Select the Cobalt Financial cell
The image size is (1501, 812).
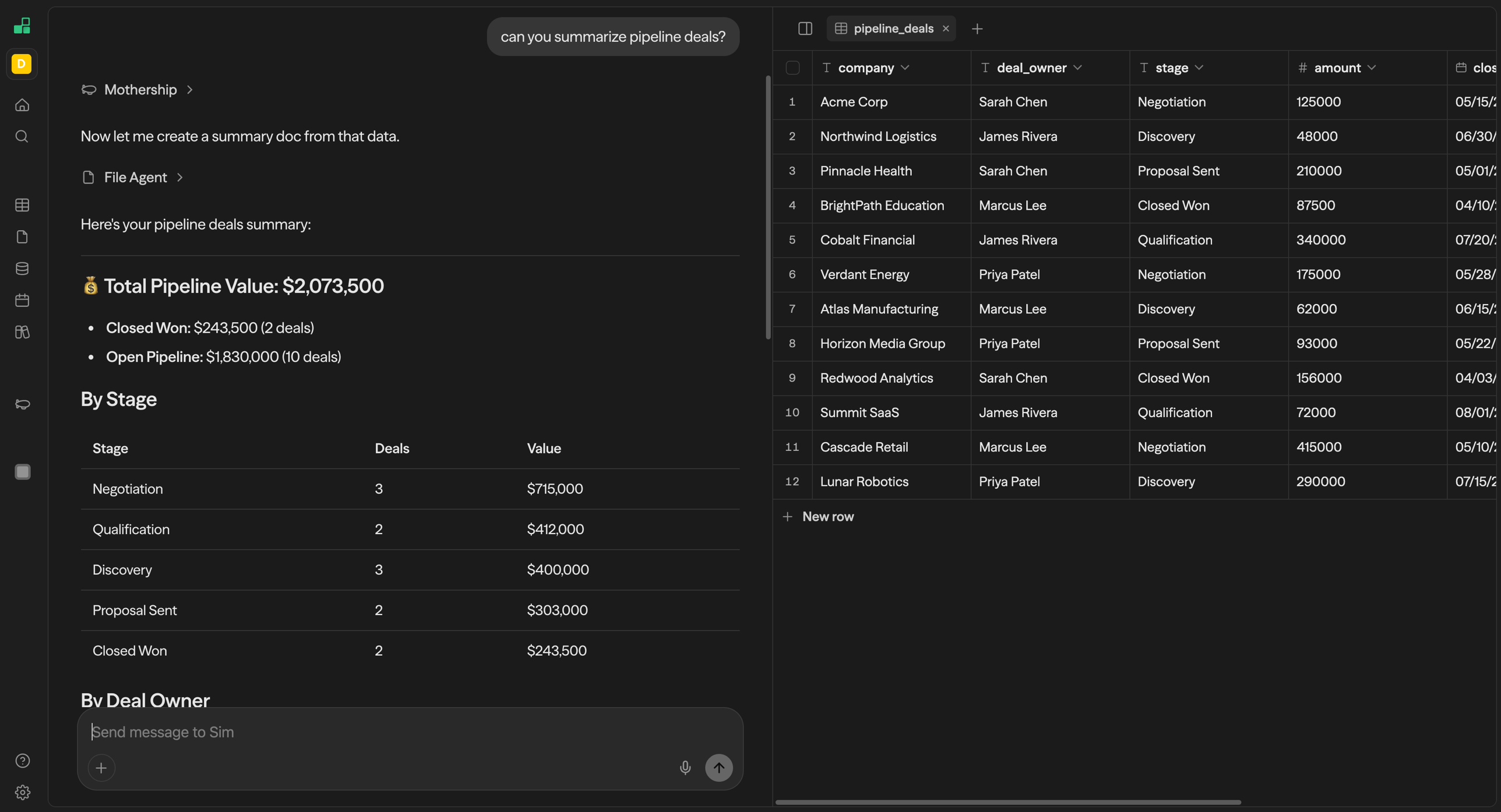892,240
